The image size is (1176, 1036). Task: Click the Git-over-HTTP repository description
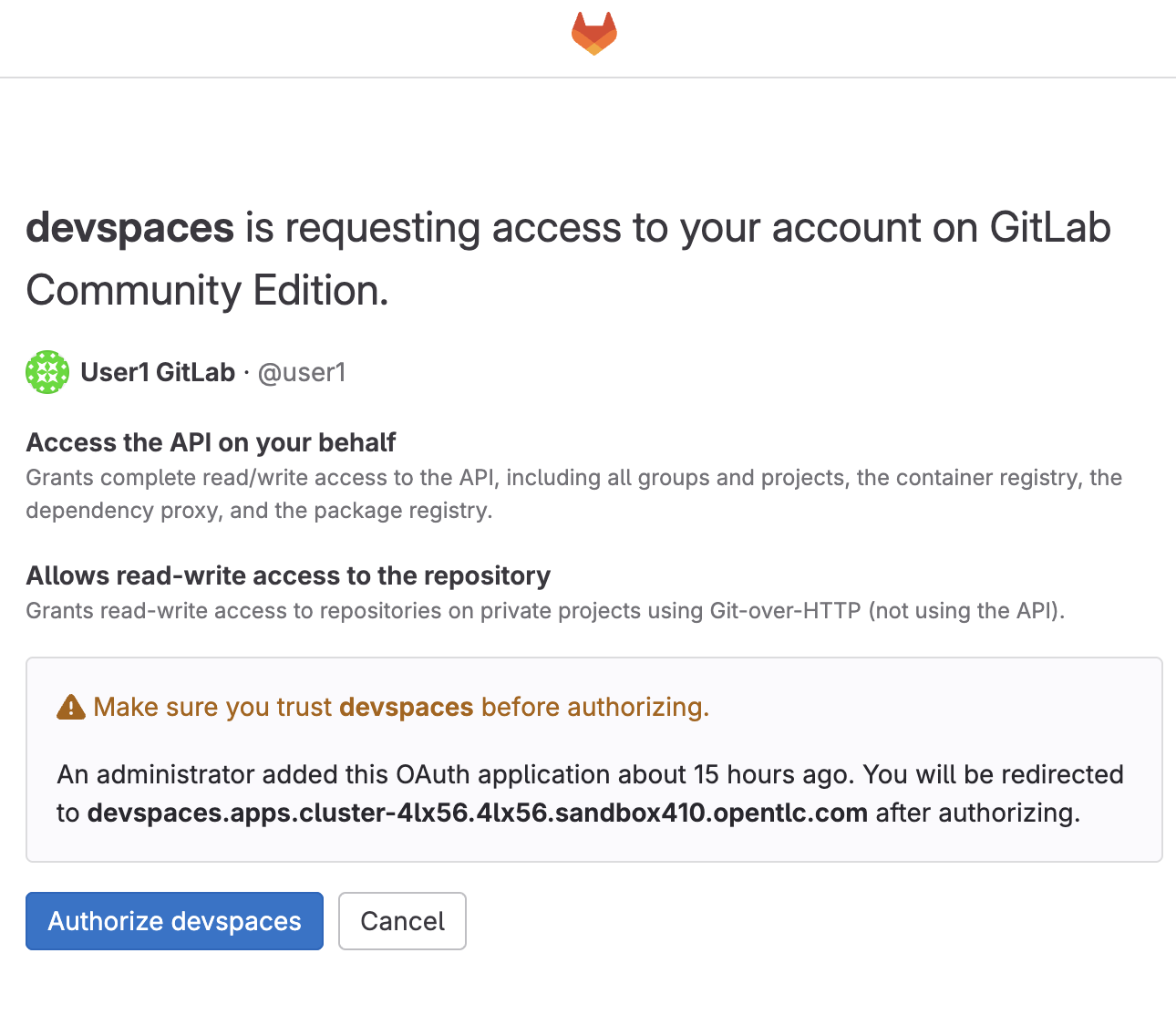[545, 610]
